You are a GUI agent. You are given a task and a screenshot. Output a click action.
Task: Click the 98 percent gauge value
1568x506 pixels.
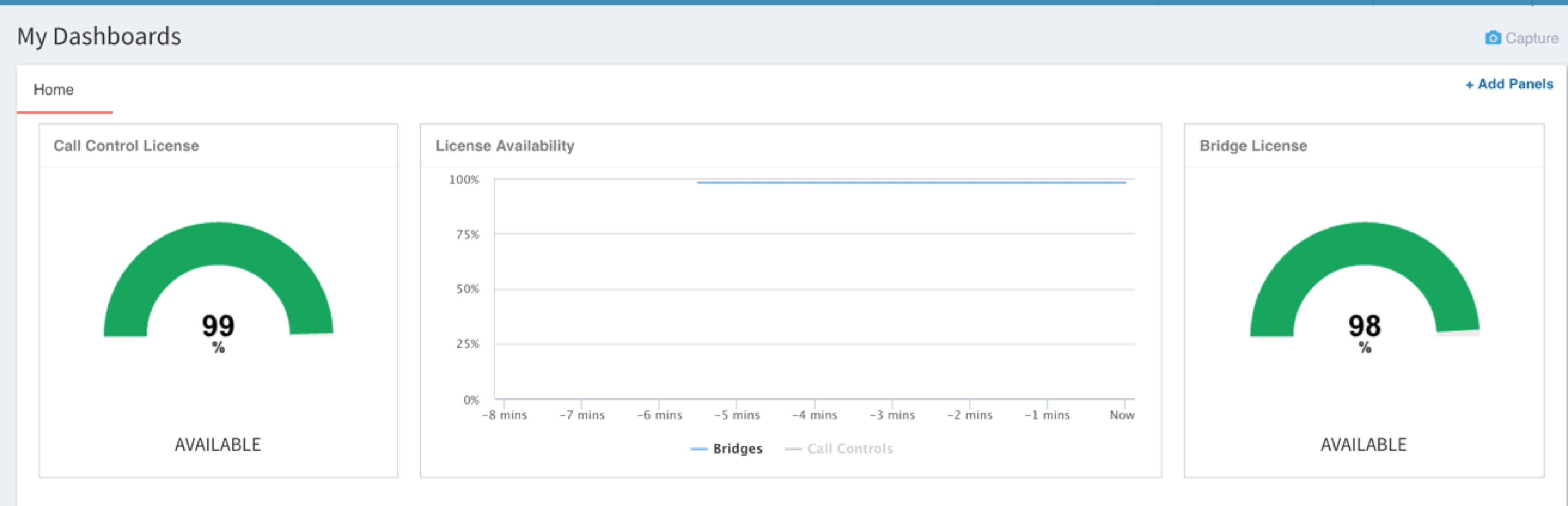tap(1364, 326)
